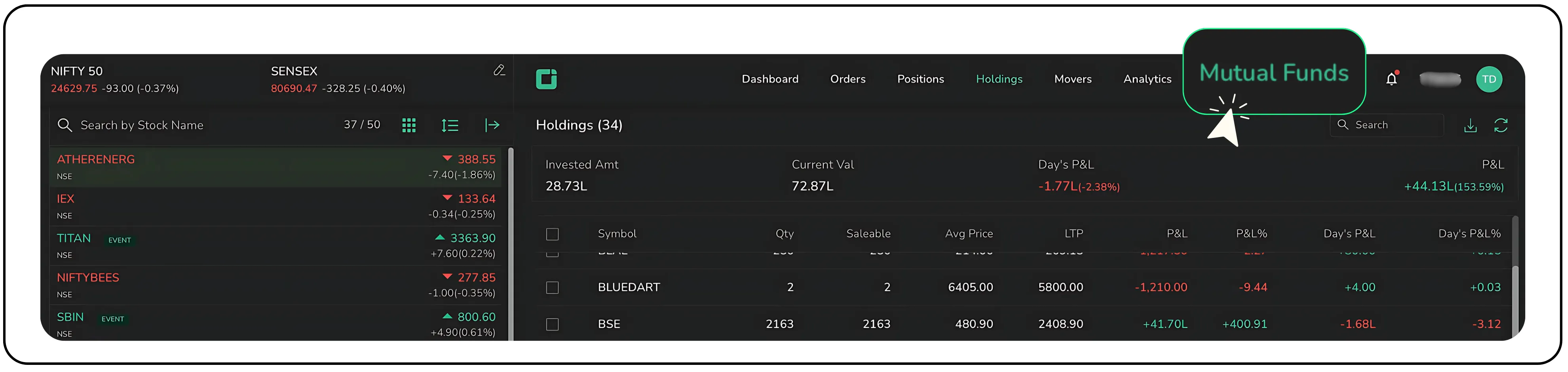Open the Mutual Funds section
1568x372 pixels.
1273,72
